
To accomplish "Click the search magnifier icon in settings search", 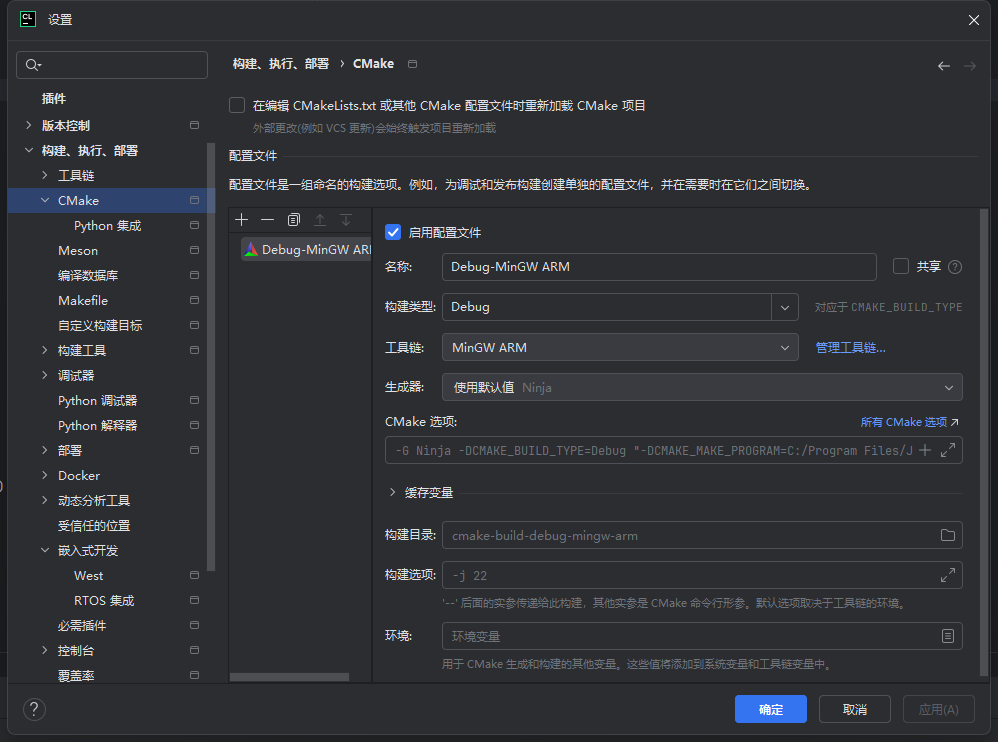I will (x=32, y=65).
